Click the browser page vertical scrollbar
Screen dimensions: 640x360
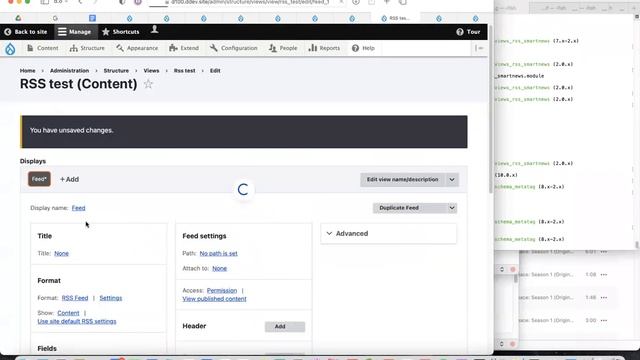(491, 110)
